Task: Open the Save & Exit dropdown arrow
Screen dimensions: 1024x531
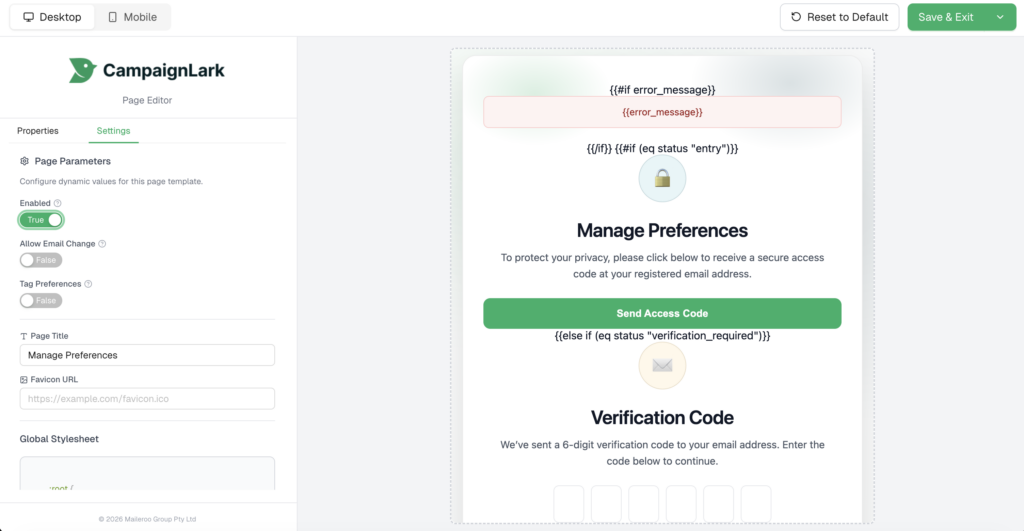Action: [1000, 17]
